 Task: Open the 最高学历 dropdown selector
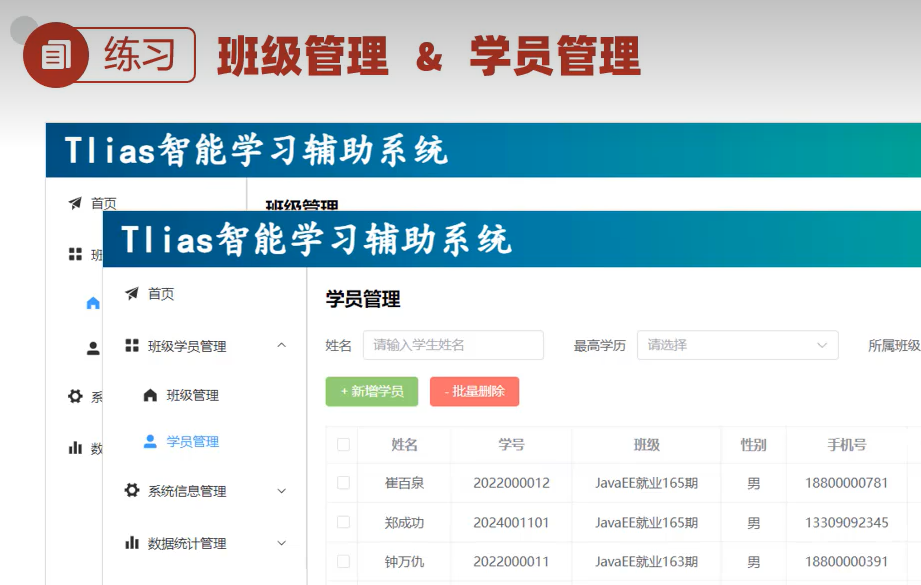coord(738,345)
